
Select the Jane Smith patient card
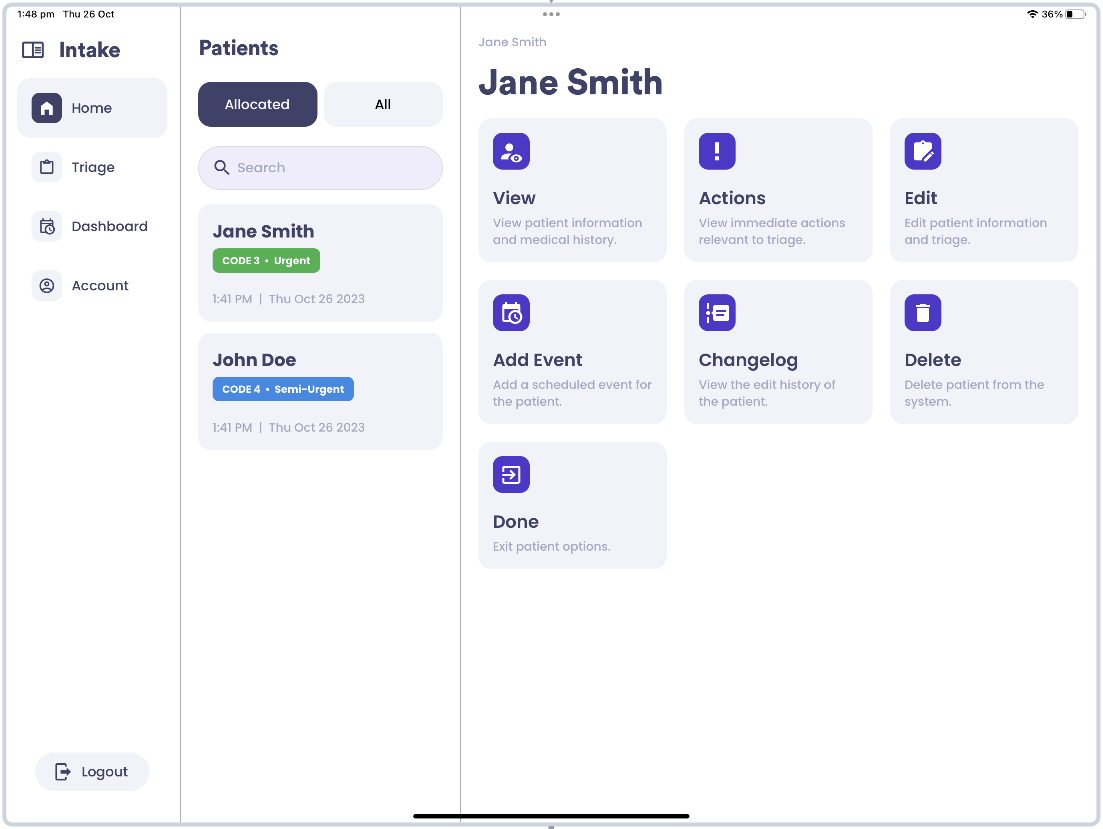320,262
